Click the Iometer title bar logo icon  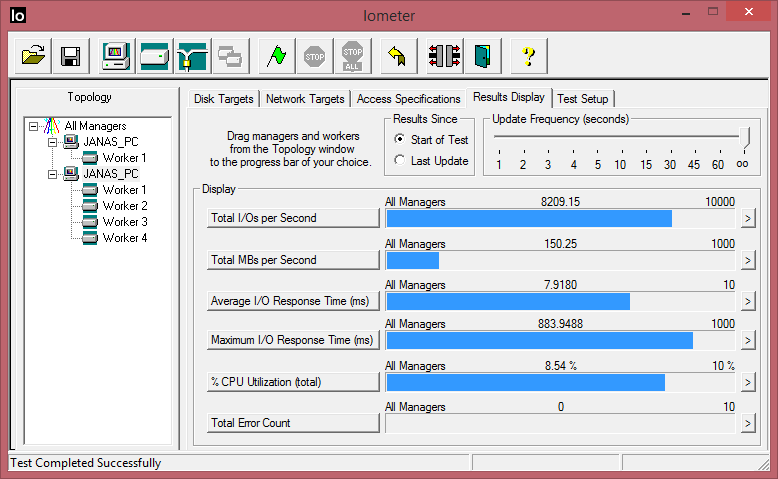tap(18, 15)
